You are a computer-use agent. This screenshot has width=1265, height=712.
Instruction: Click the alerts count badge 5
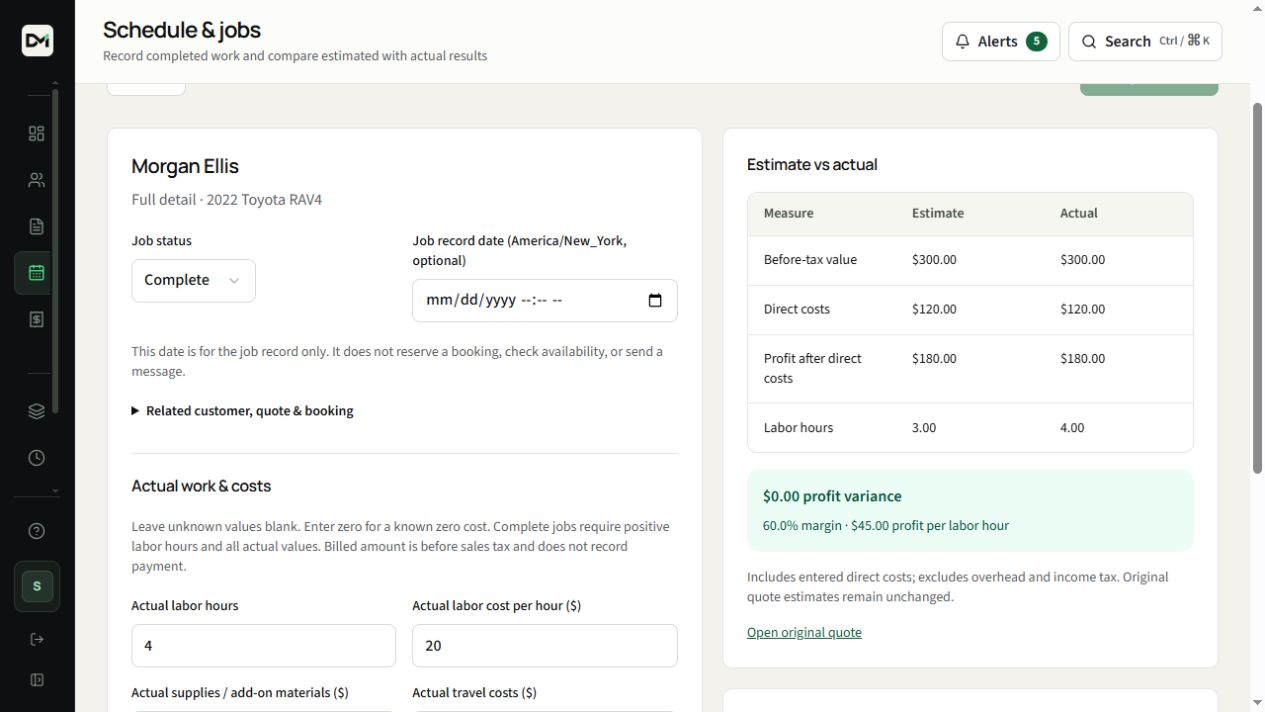pos(1036,41)
